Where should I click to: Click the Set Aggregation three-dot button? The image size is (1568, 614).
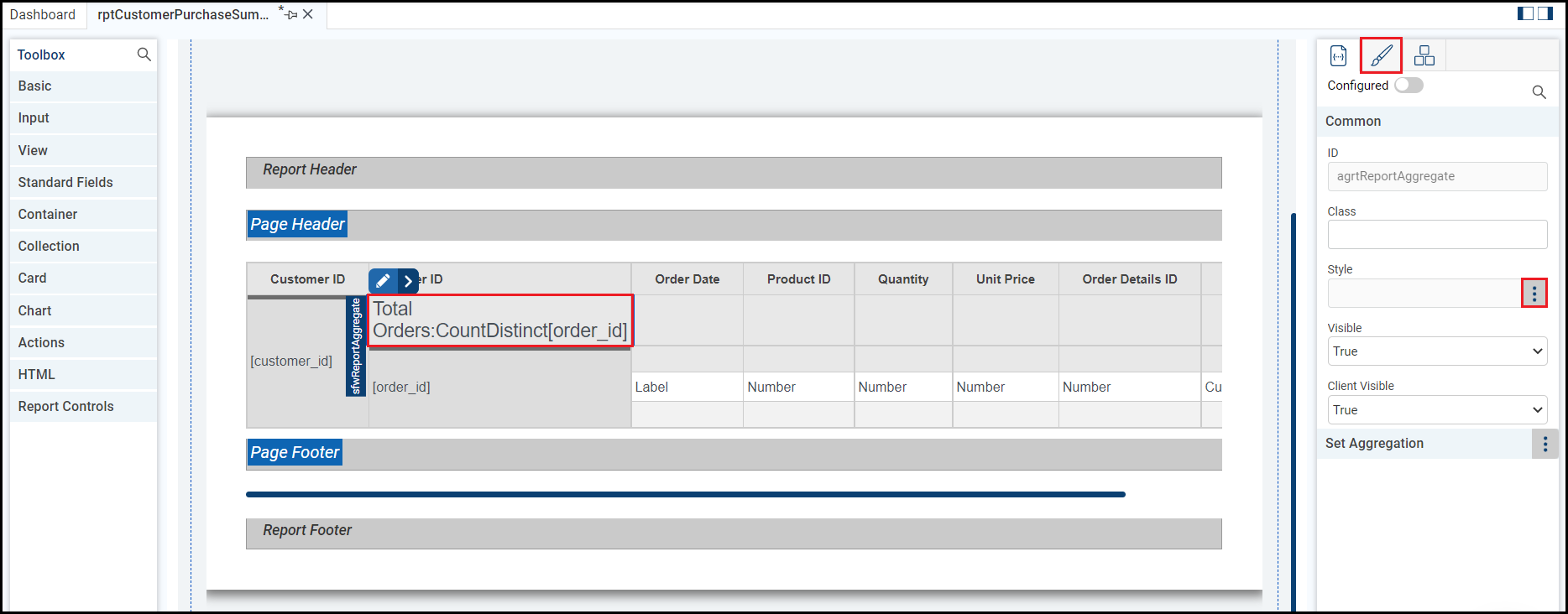1544,444
